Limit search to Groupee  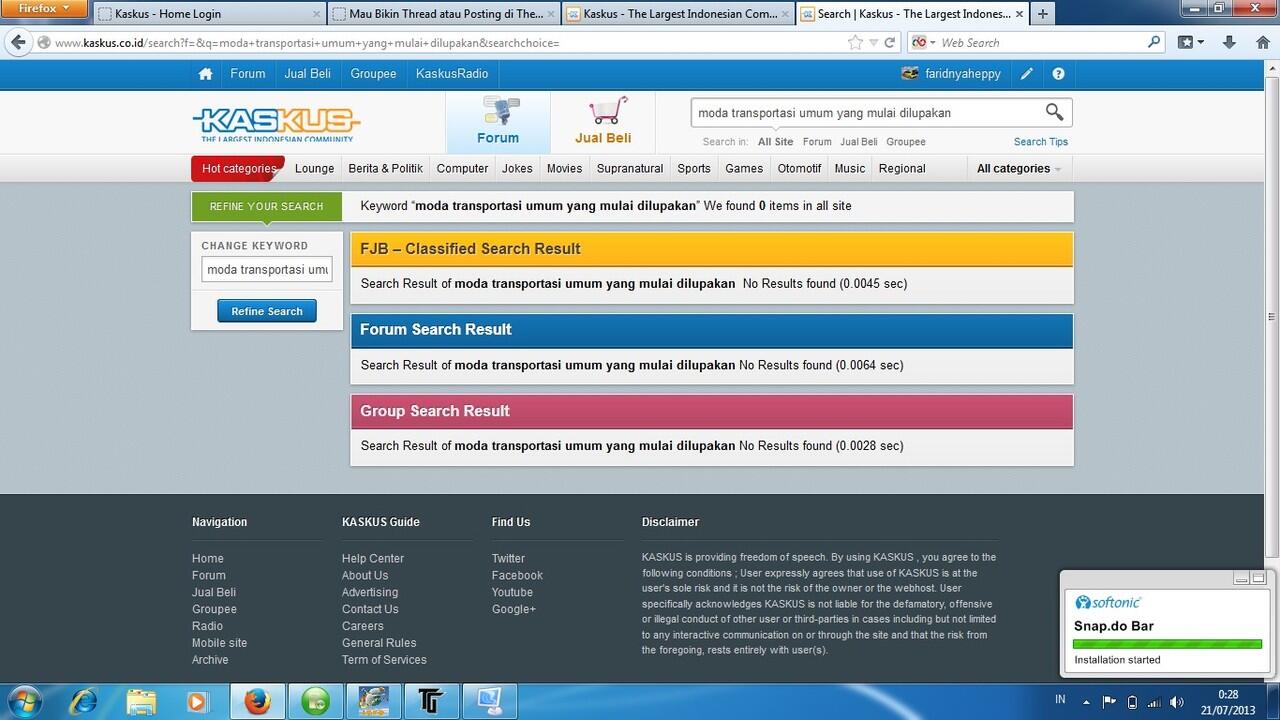(x=906, y=142)
